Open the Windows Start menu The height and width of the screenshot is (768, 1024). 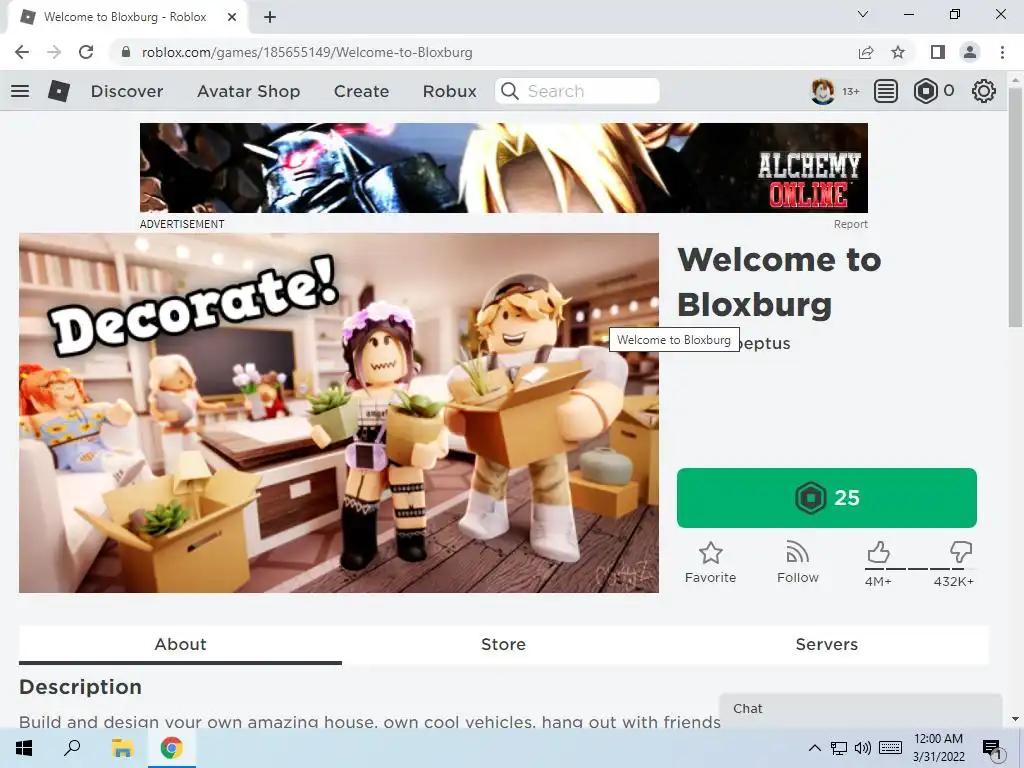[x=24, y=748]
